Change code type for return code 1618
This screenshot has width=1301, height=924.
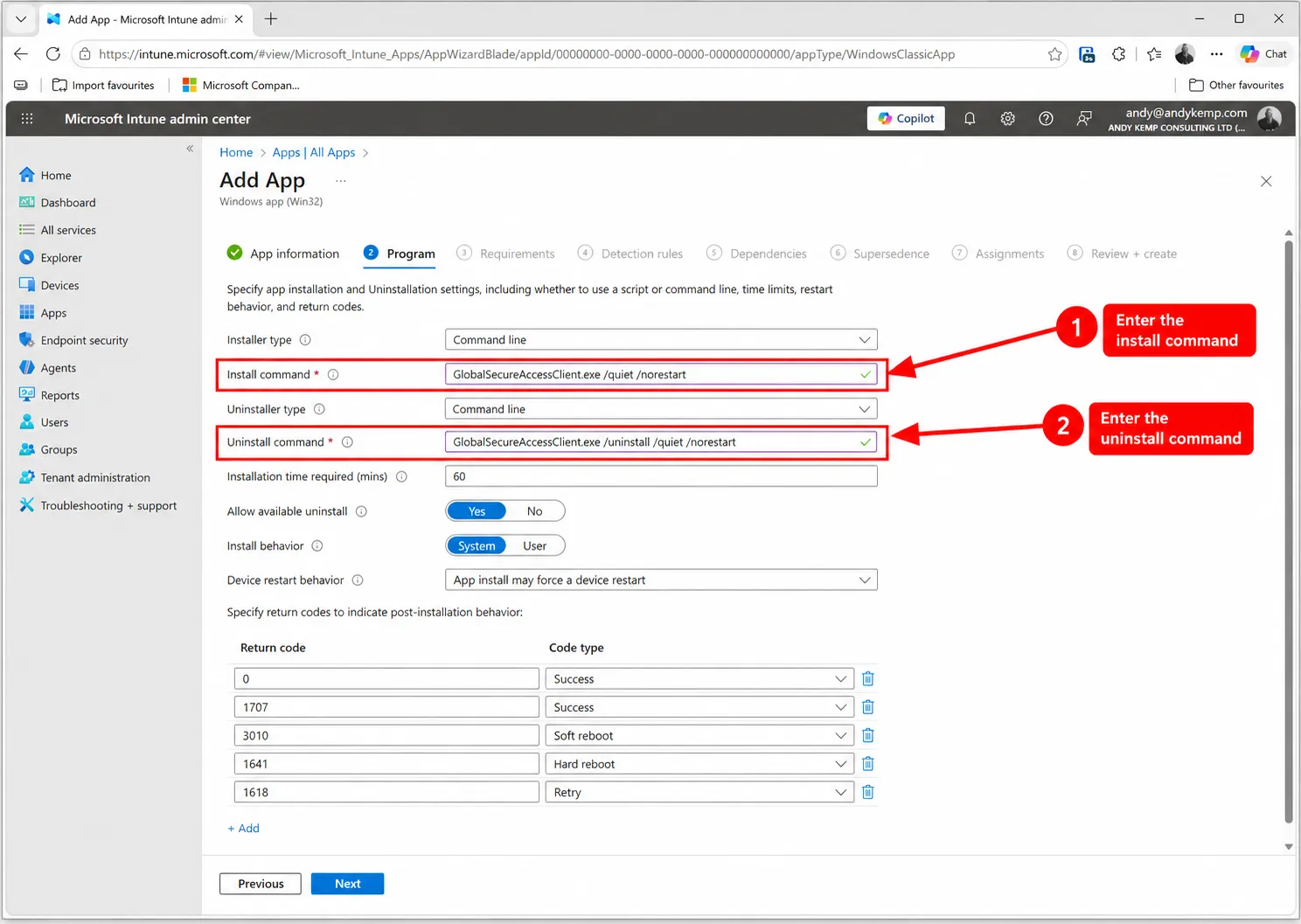point(699,792)
